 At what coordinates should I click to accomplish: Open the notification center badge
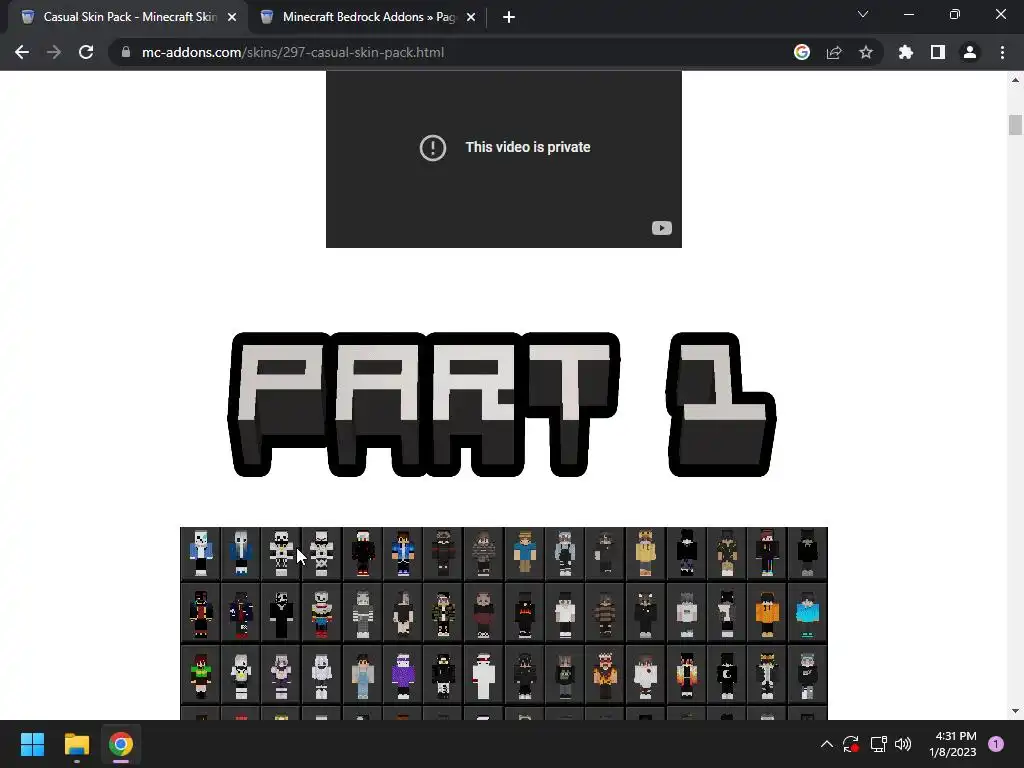tap(996, 744)
